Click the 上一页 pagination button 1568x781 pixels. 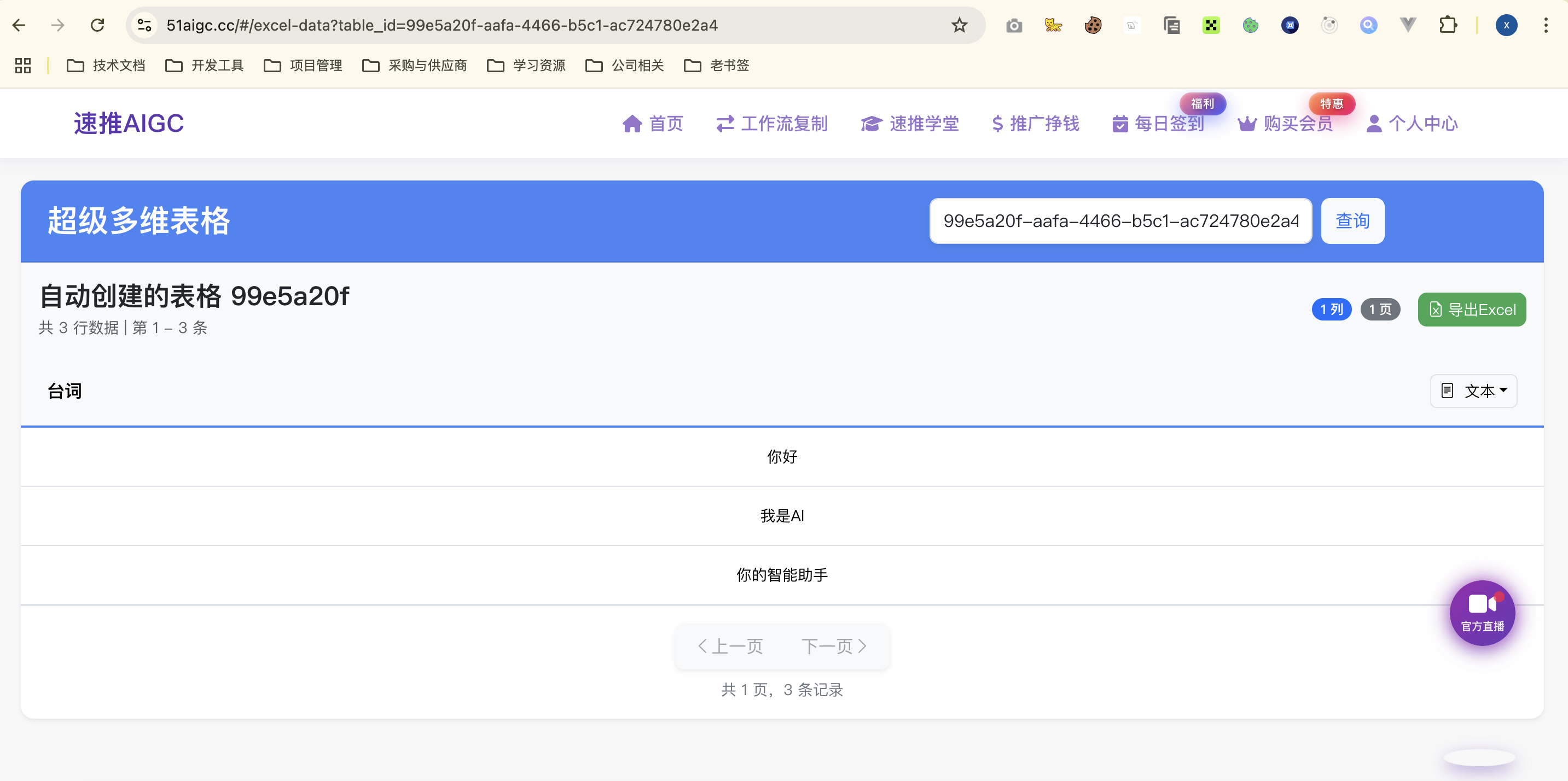[x=730, y=646]
